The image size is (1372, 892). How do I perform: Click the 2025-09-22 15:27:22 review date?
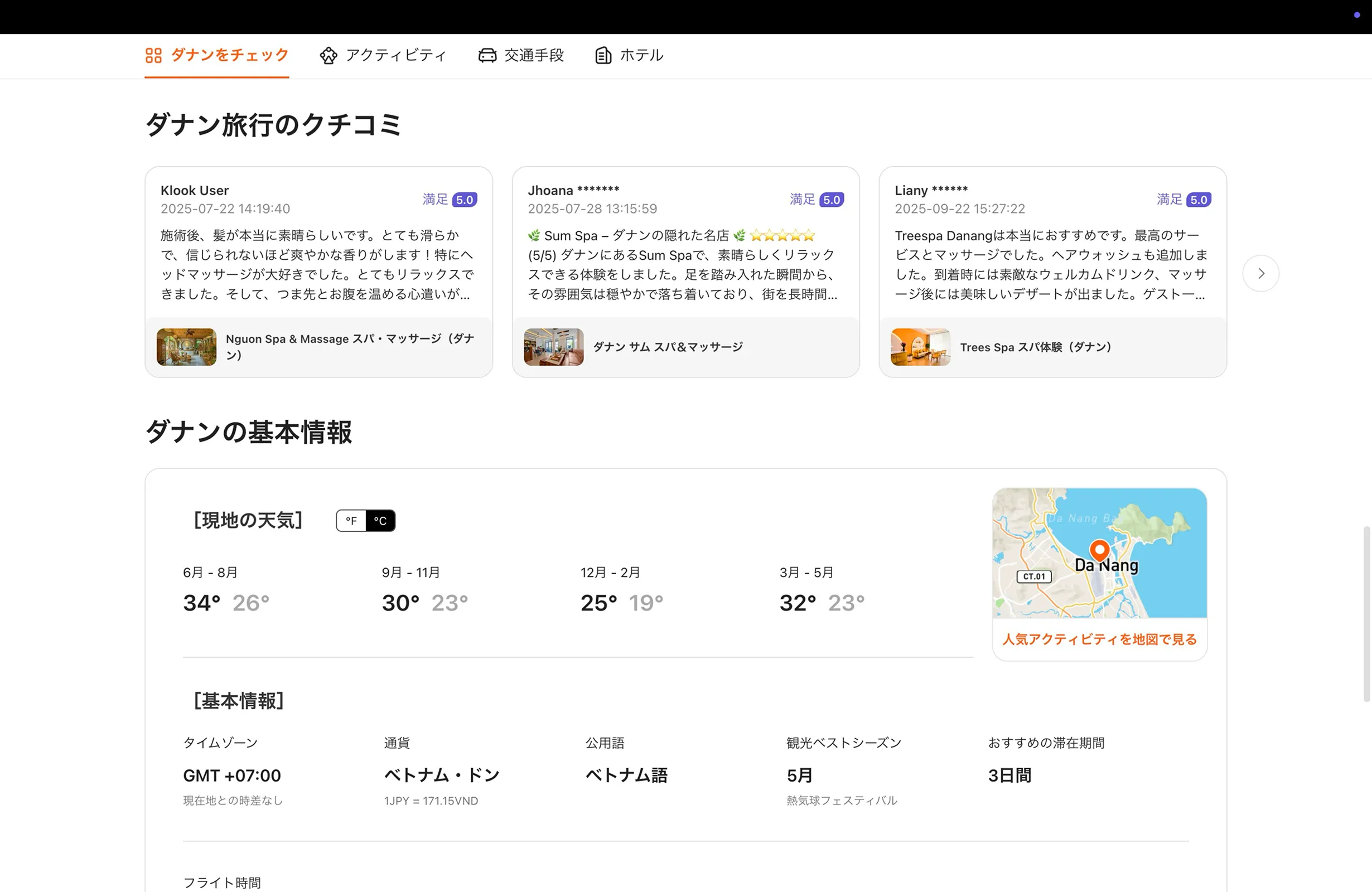[960, 209]
